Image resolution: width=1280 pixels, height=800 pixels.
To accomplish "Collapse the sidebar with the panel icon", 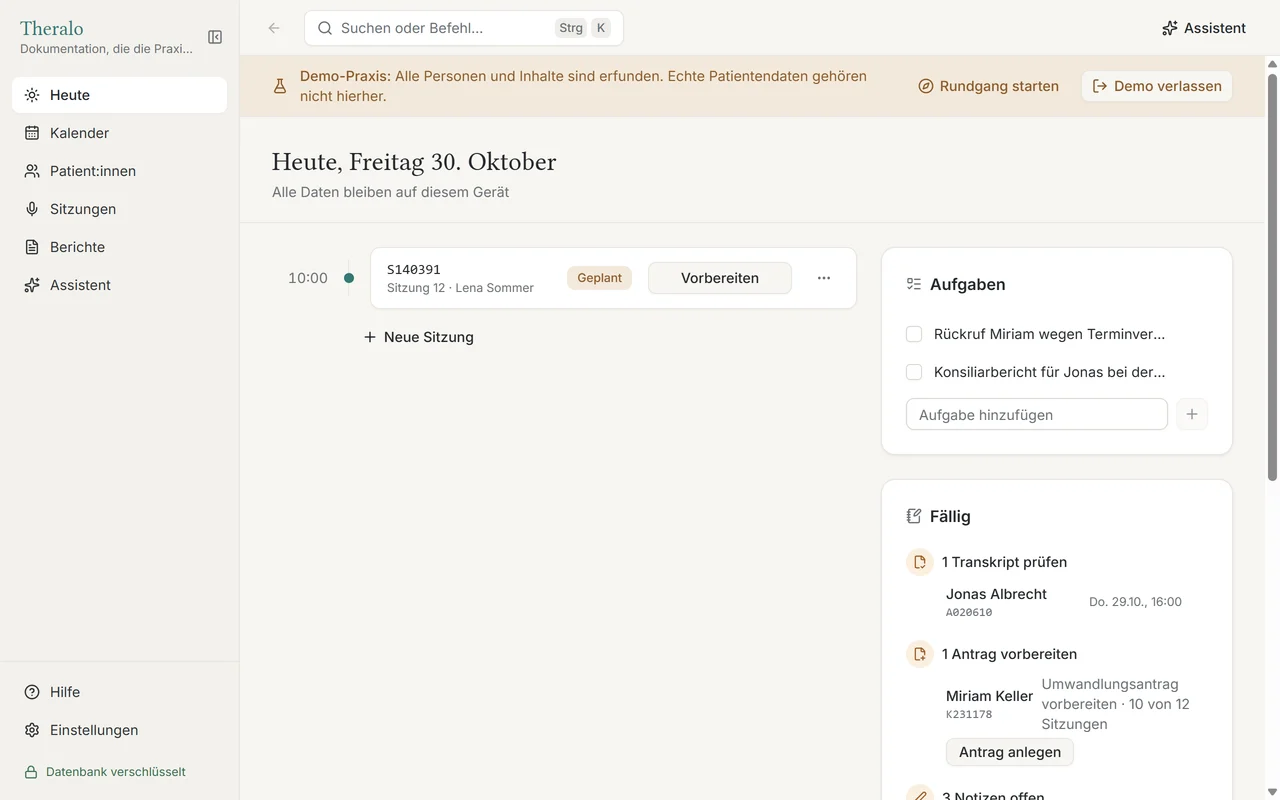I will click(x=215, y=37).
